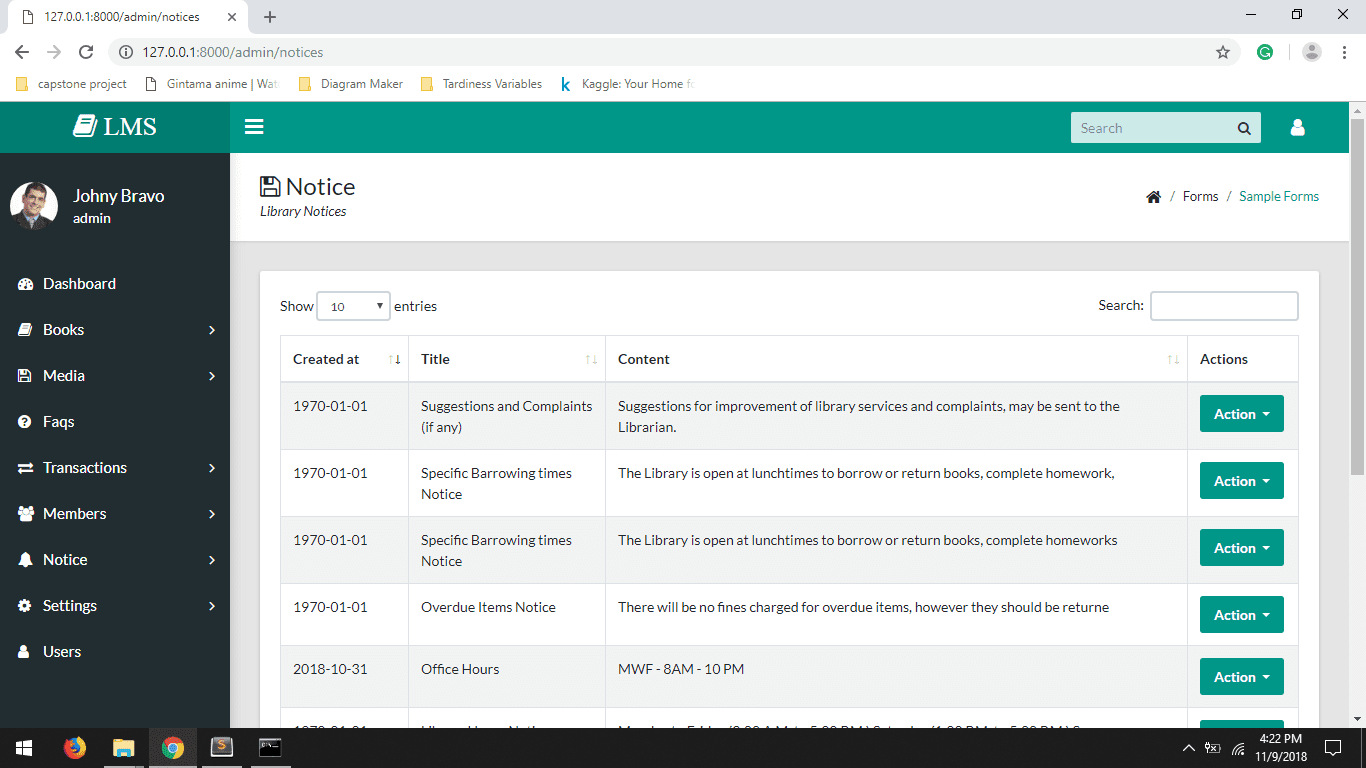
Task: Click inside the table Search field
Action: (x=1223, y=306)
